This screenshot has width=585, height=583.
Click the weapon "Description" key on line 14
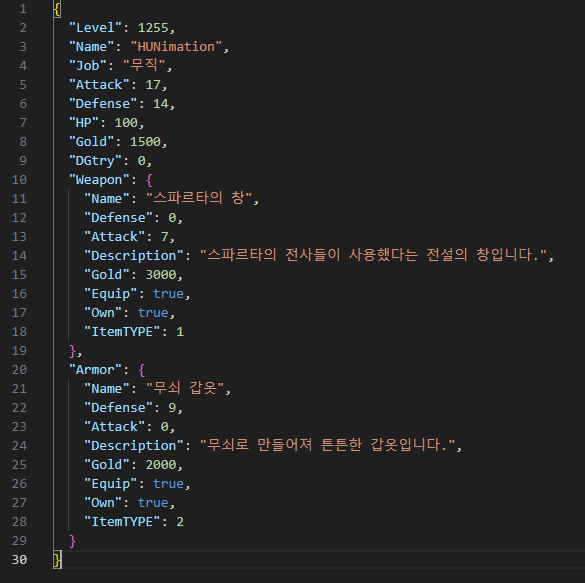pos(134,256)
